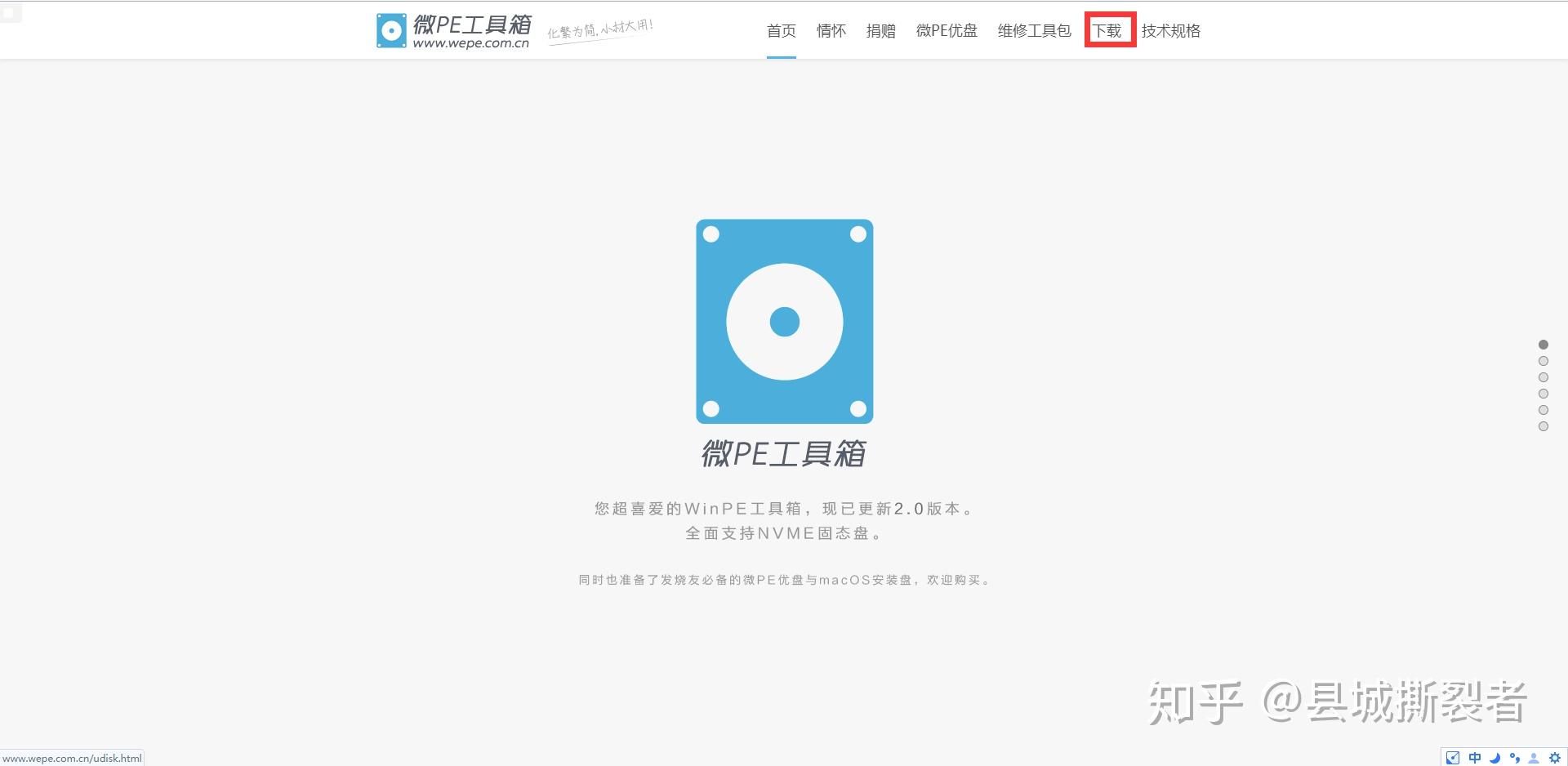The height and width of the screenshot is (766, 1568).
Task: Click text 全面支持NVME固态盘。
Action: click(784, 533)
